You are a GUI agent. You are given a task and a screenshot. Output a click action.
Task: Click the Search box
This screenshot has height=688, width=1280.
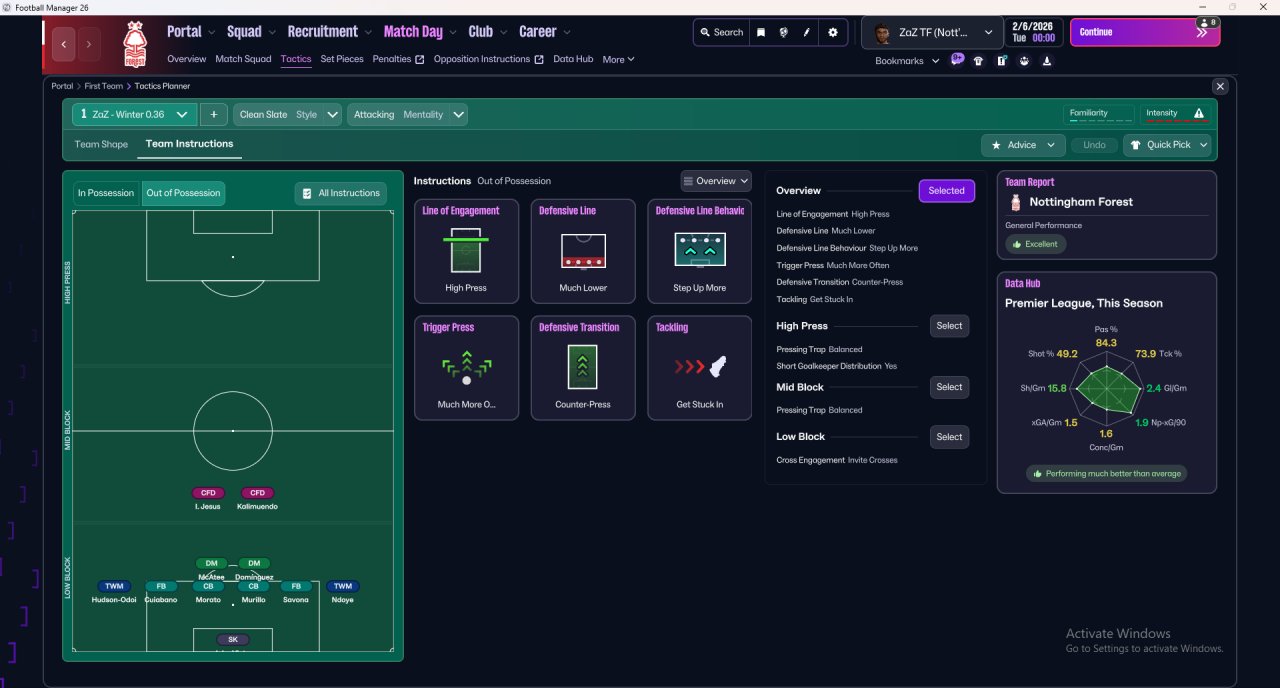click(720, 32)
